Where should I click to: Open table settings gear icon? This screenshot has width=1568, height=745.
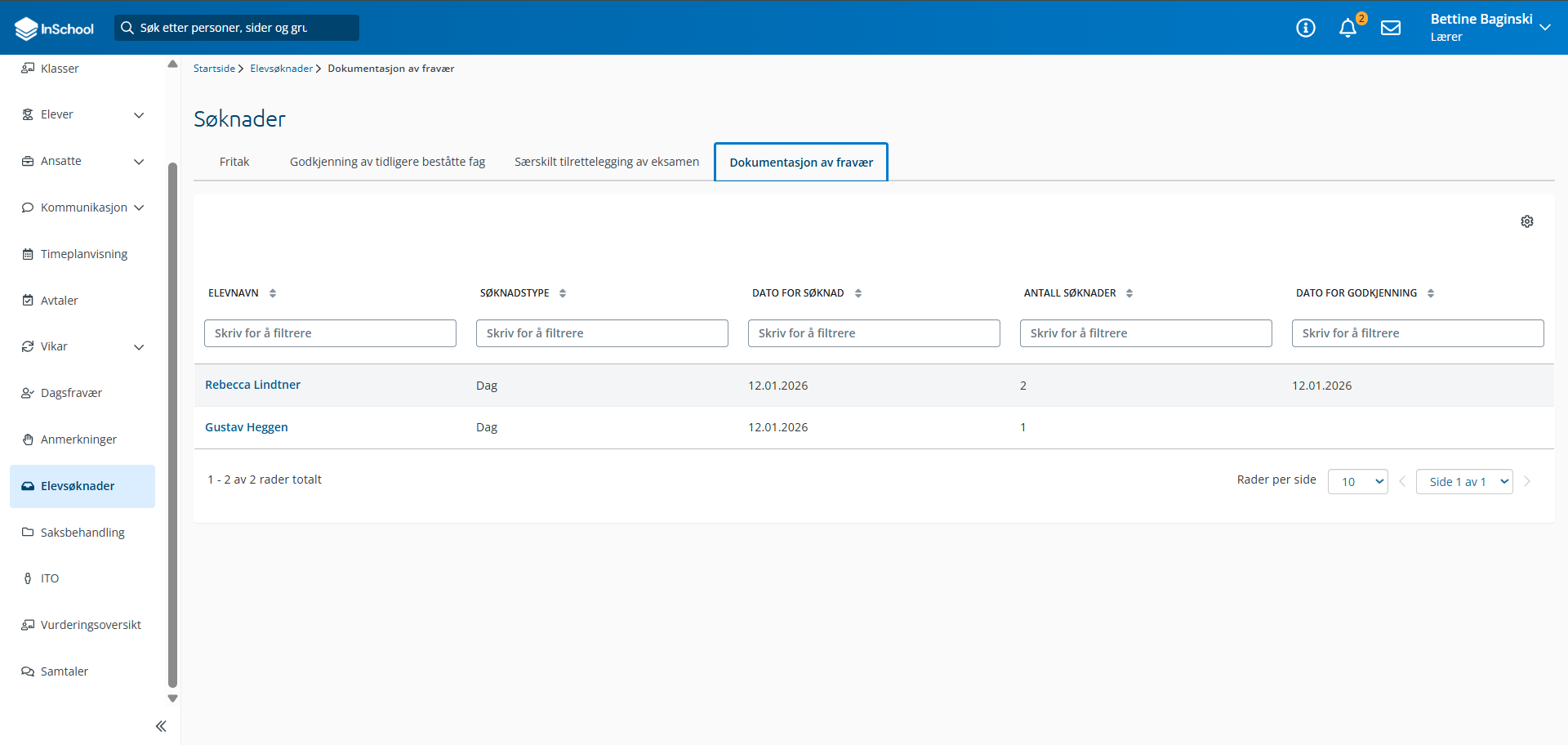click(x=1527, y=221)
